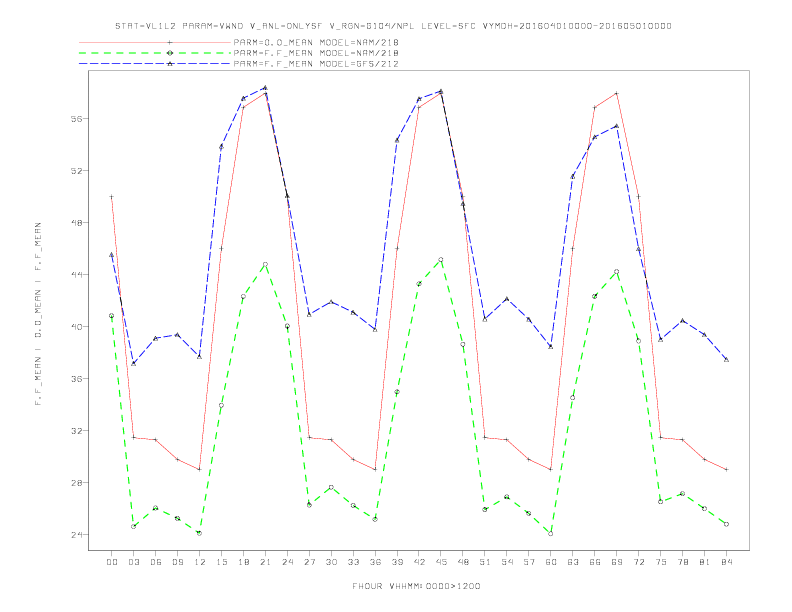This screenshot has height=612, width=792.
Task: Click x-axis forecast hour label 75
Action: click(x=661, y=562)
